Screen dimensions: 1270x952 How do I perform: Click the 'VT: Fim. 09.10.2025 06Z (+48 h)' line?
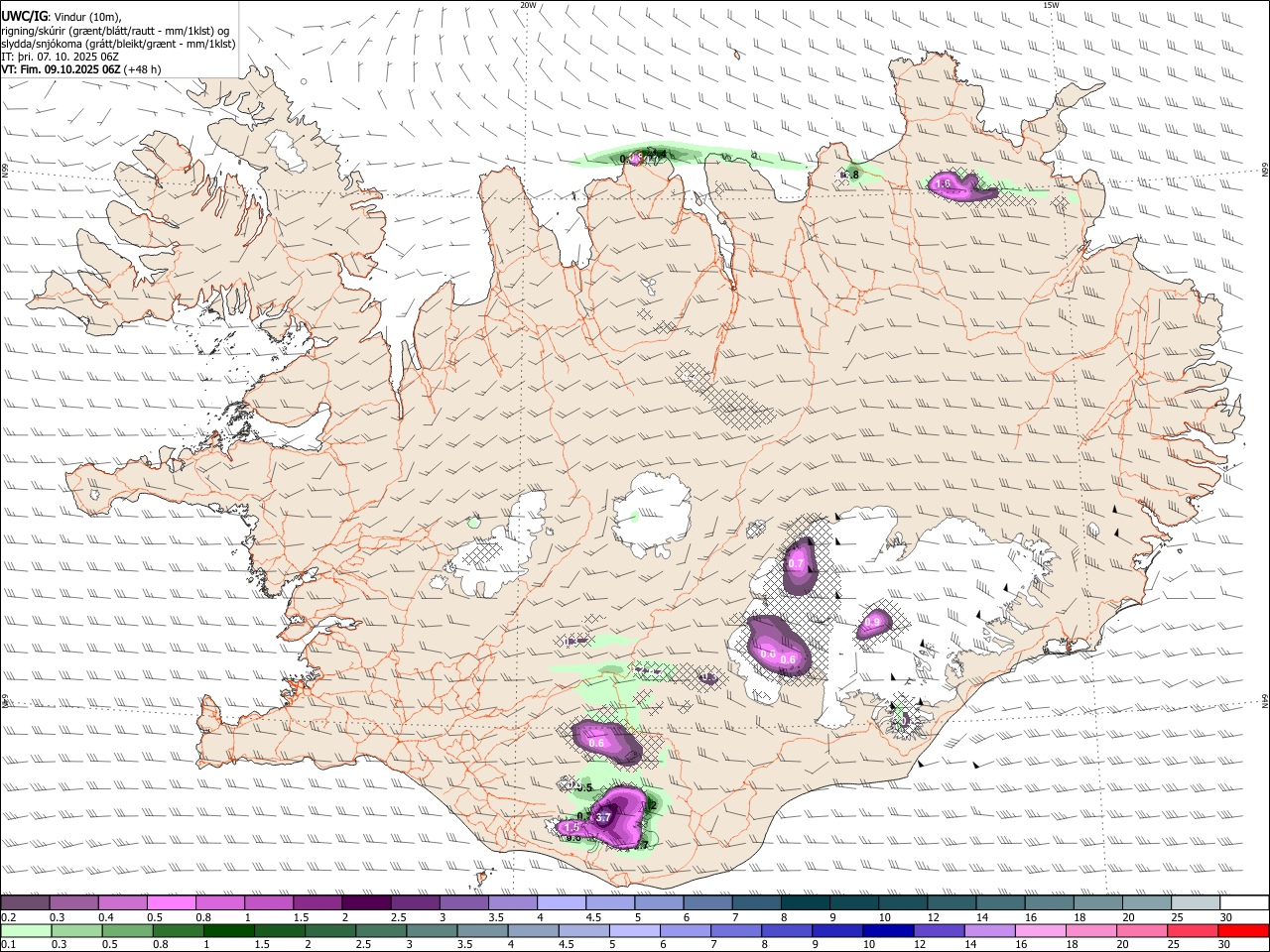coord(81,69)
